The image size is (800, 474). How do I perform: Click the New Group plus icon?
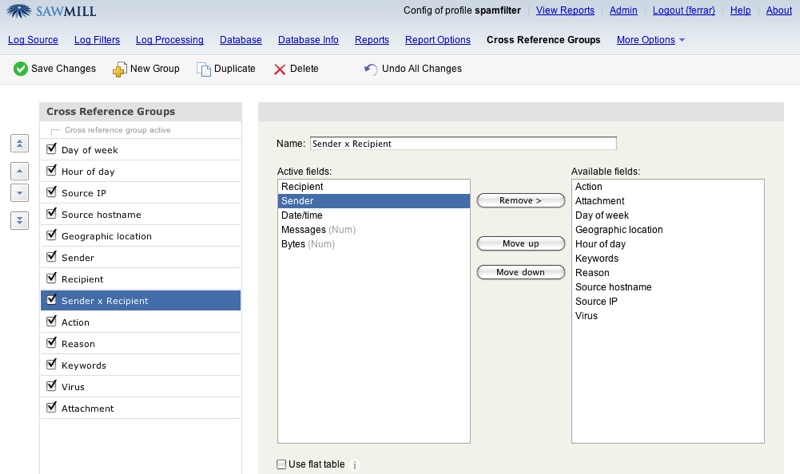pyautogui.click(x=119, y=69)
